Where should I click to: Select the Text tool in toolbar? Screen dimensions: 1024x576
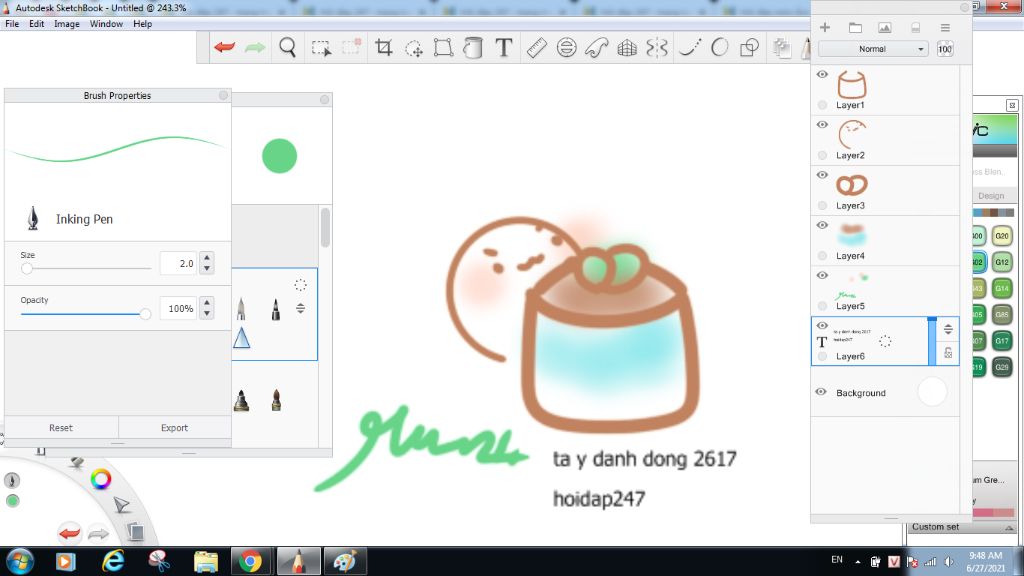point(504,47)
